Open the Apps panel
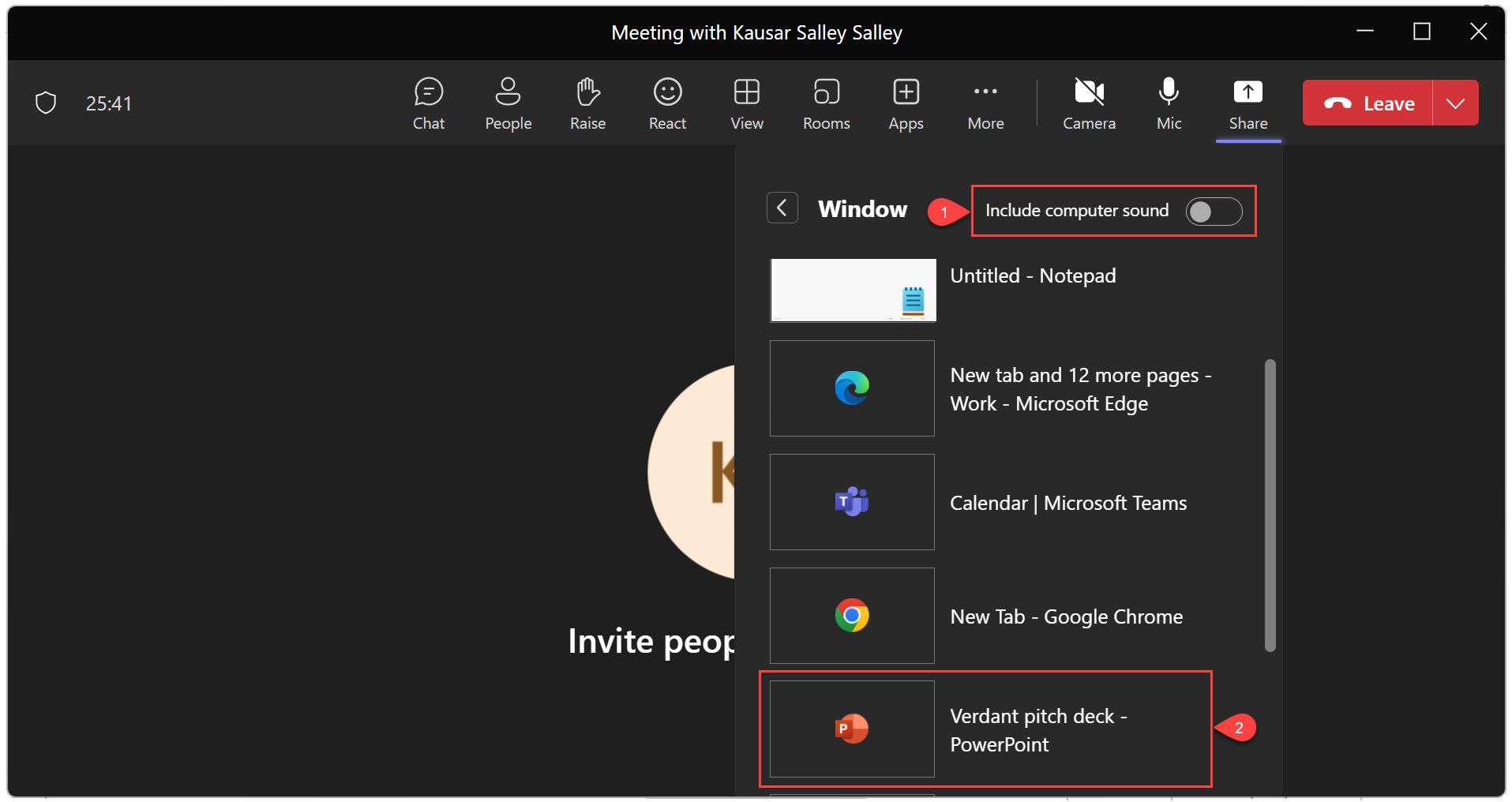This screenshot has height=802, width=1512. tap(905, 103)
